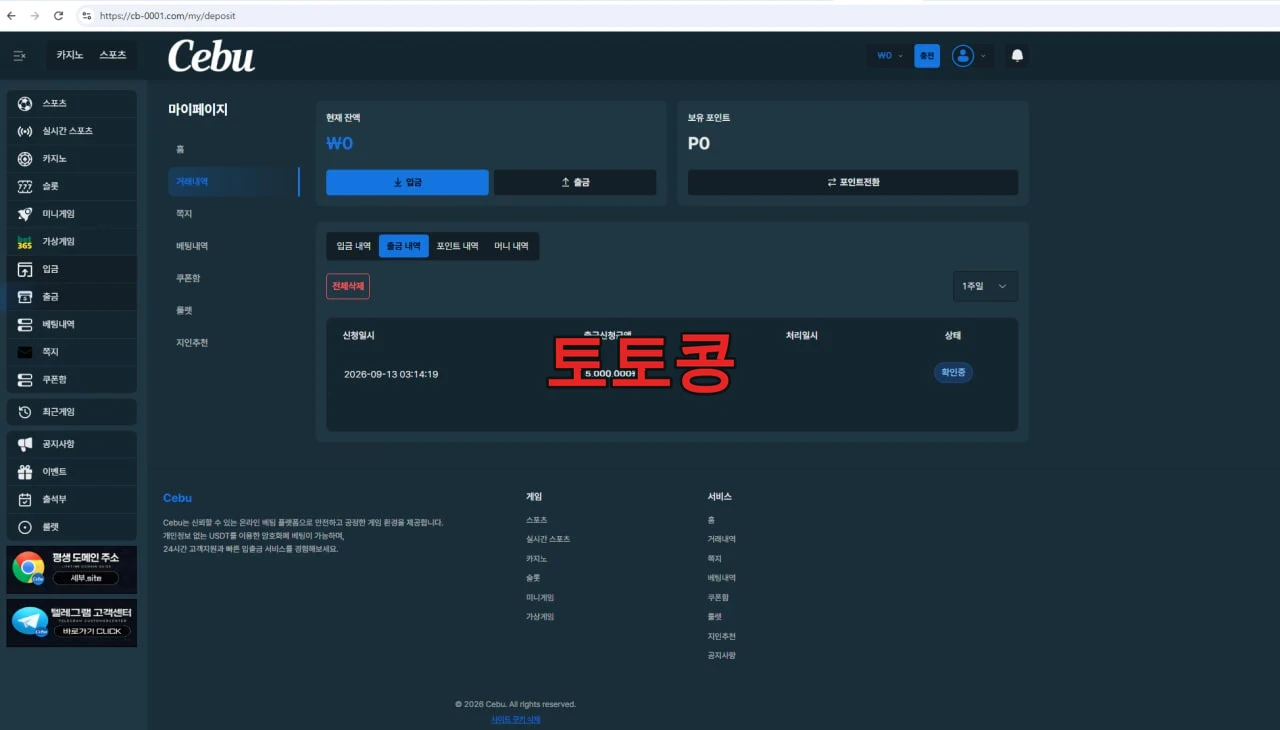Open 스포츠 soccer ball icon in the sidebar
Viewport: 1280px width, 730px height.
point(25,104)
